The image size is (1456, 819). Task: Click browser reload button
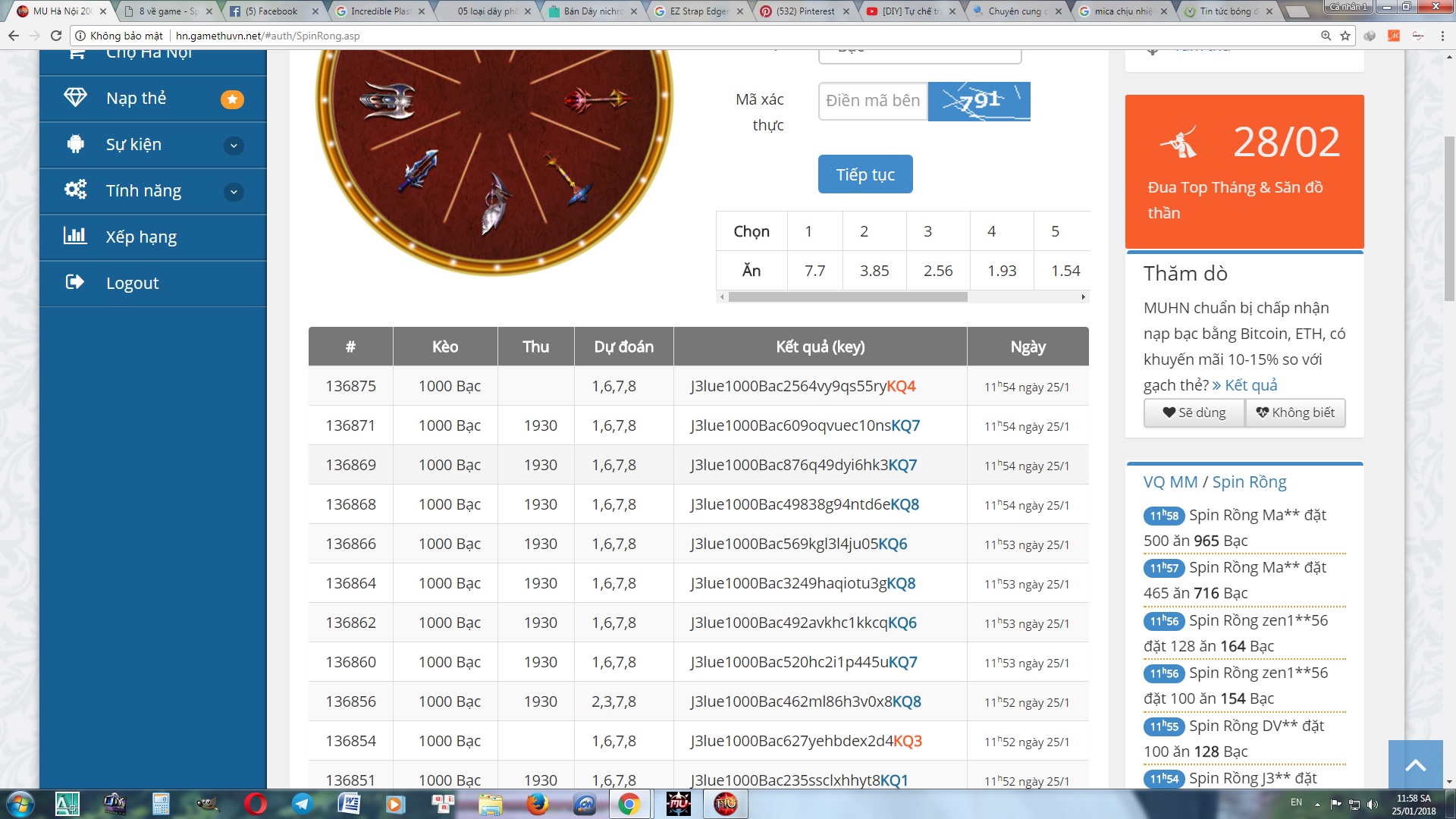pyautogui.click(x=55, y=36)
